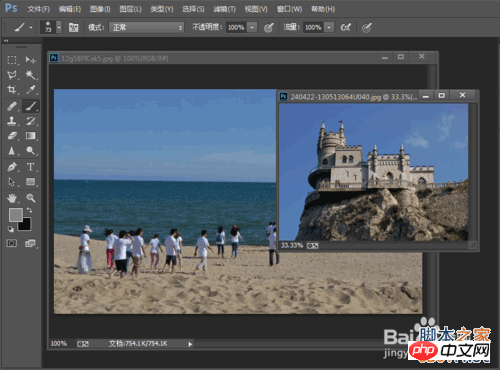Activate the castle image title bar
Screen dimensions: 500x370
click(353, 97)
